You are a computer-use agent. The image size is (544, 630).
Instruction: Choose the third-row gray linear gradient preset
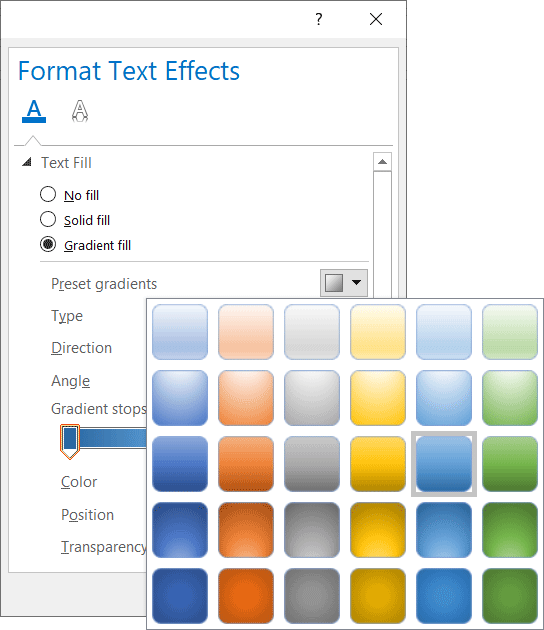click(312, 464)
